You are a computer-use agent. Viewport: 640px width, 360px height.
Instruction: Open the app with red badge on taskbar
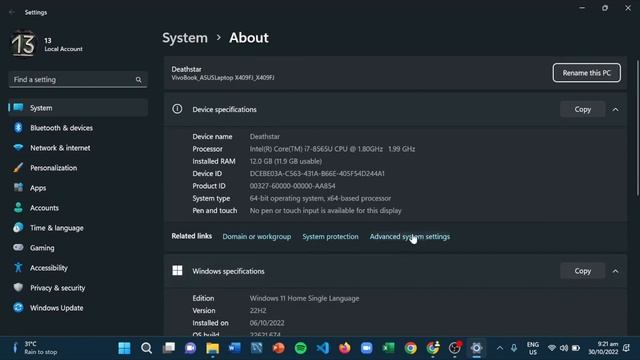455,348
